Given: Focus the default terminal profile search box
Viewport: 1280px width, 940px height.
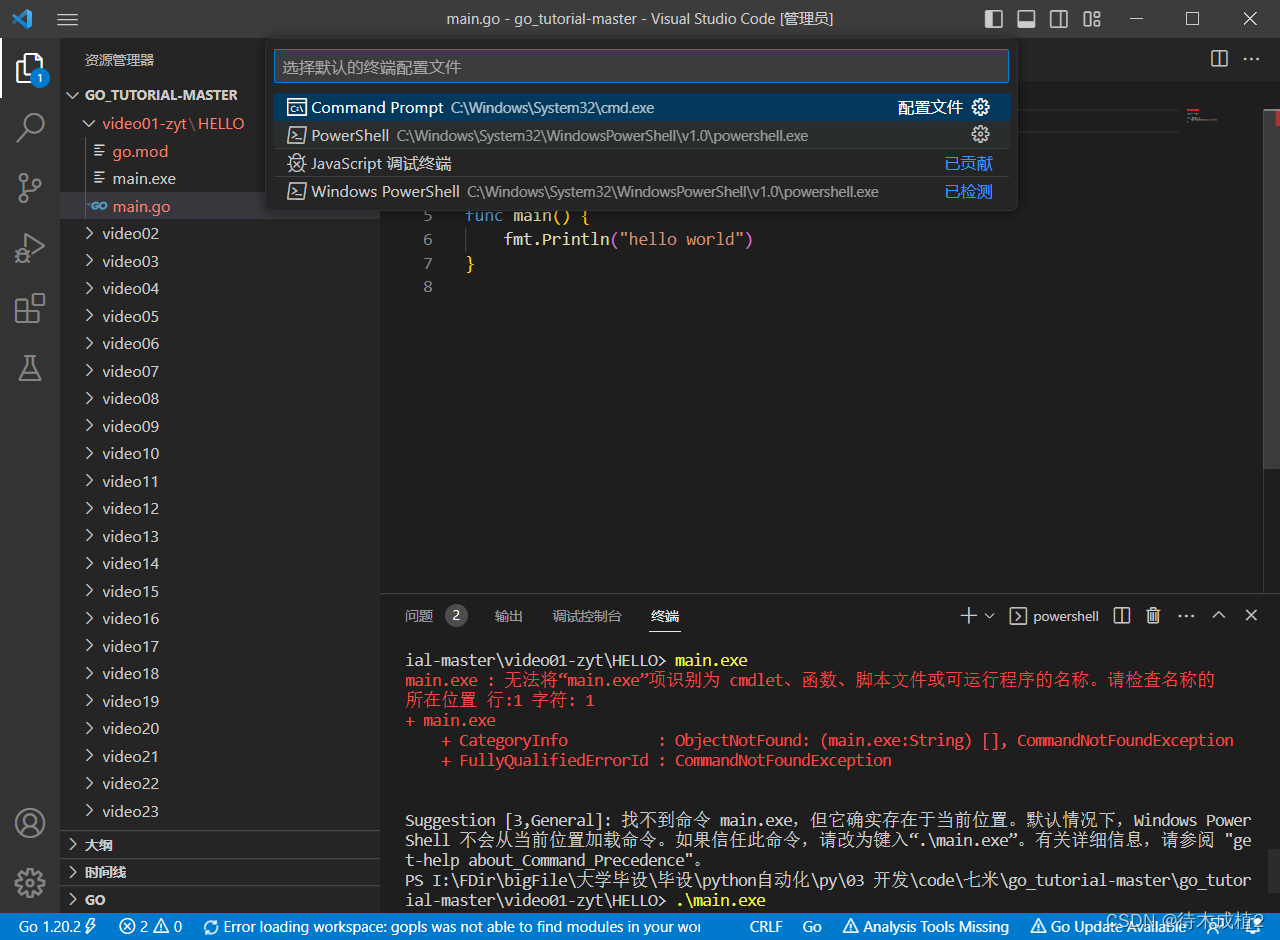Looking at the screenshot, I should coord(641,67).
